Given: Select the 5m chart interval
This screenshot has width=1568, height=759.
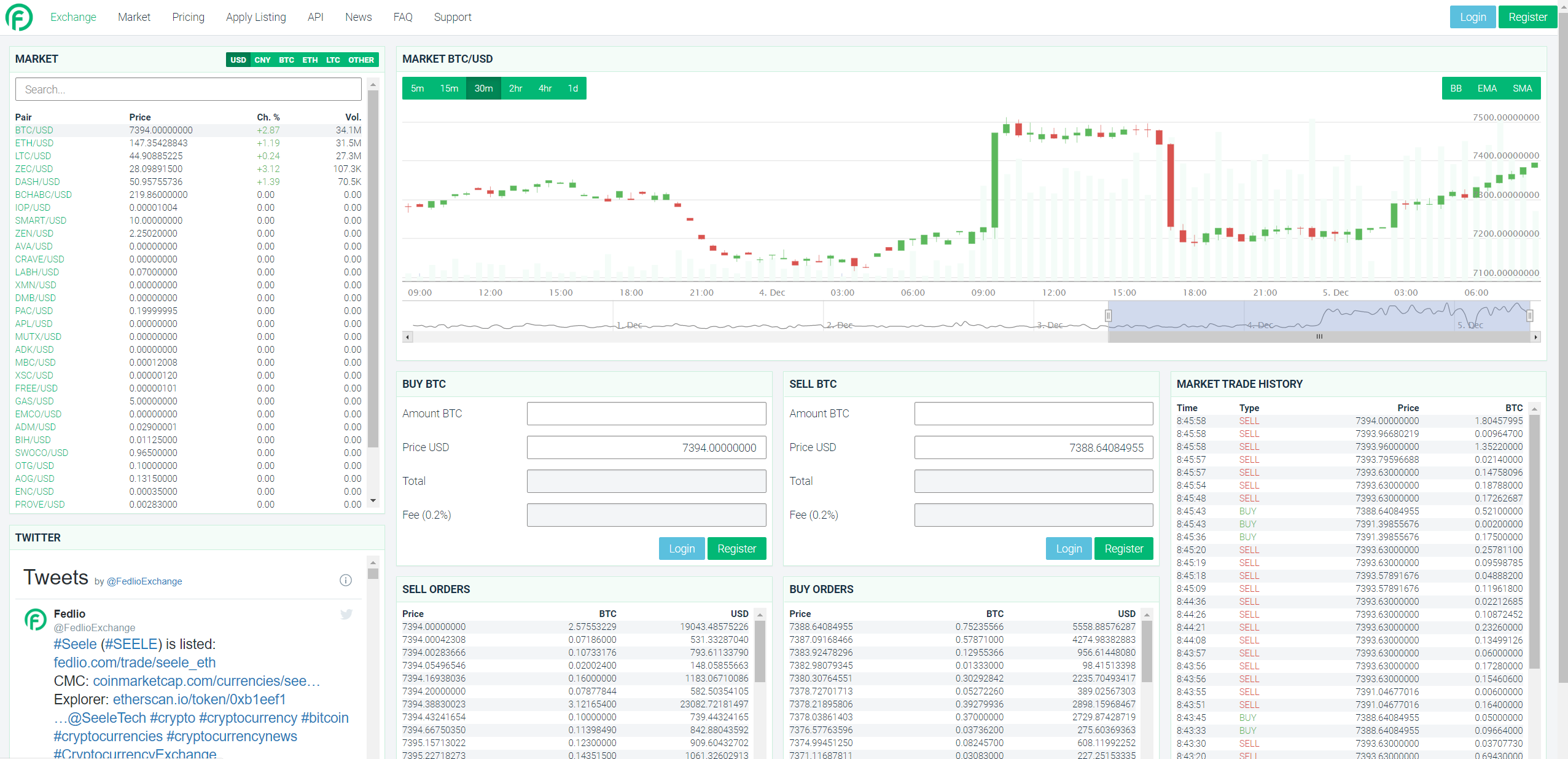Looking at the screenshot, I should pos(418,88).
